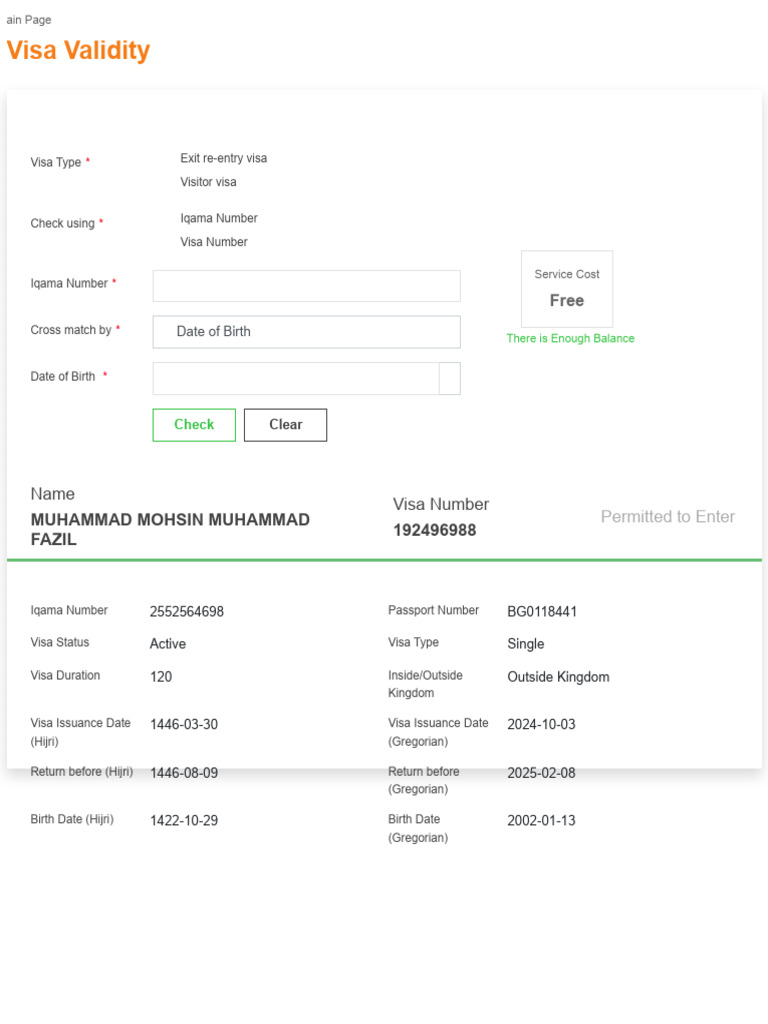Click Gregorian return date 2025-02-08
The image size is (768, 1024).
coord(541,773)
